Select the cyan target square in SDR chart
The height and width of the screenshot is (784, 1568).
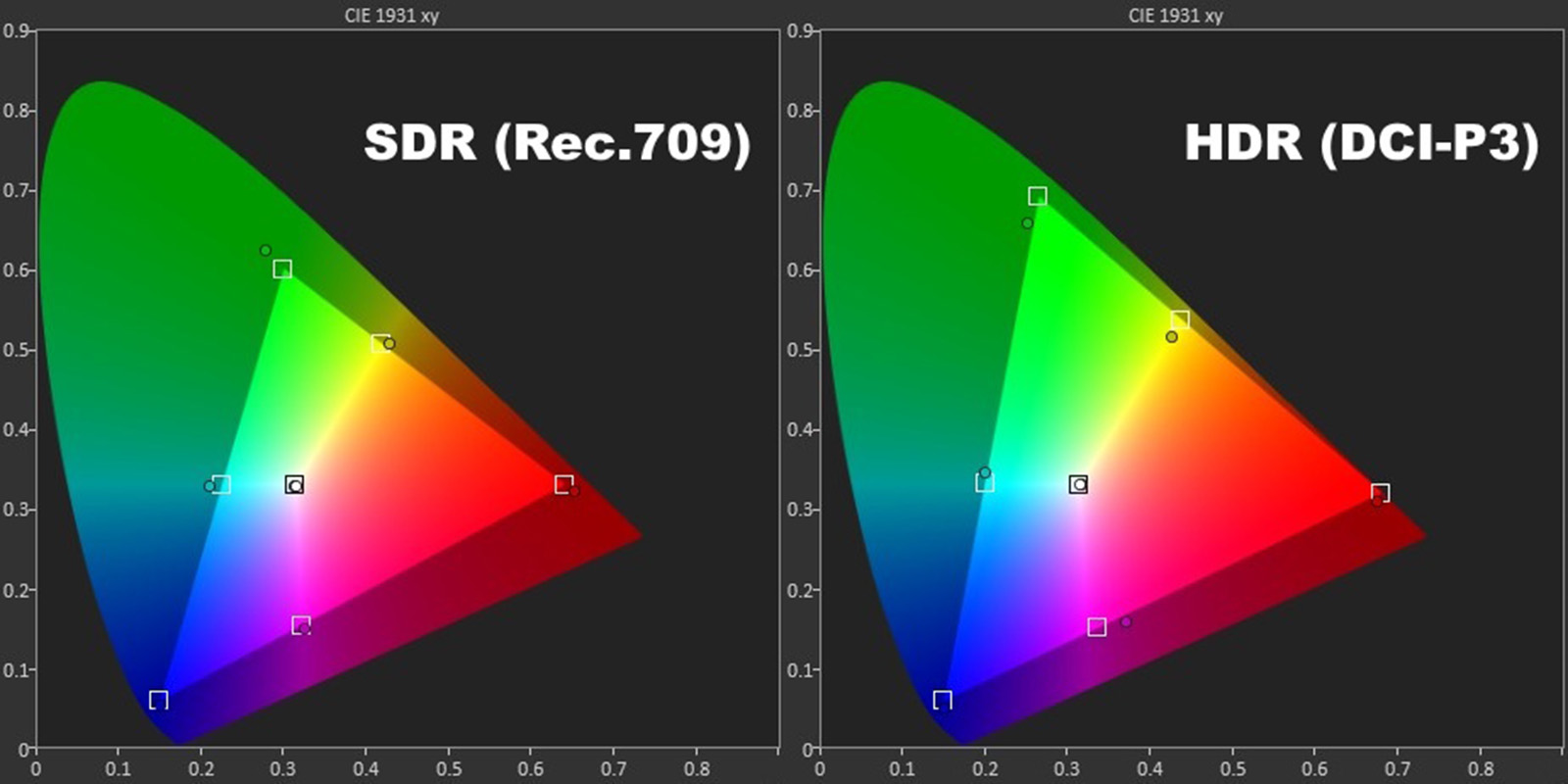[x=221, y=484]
